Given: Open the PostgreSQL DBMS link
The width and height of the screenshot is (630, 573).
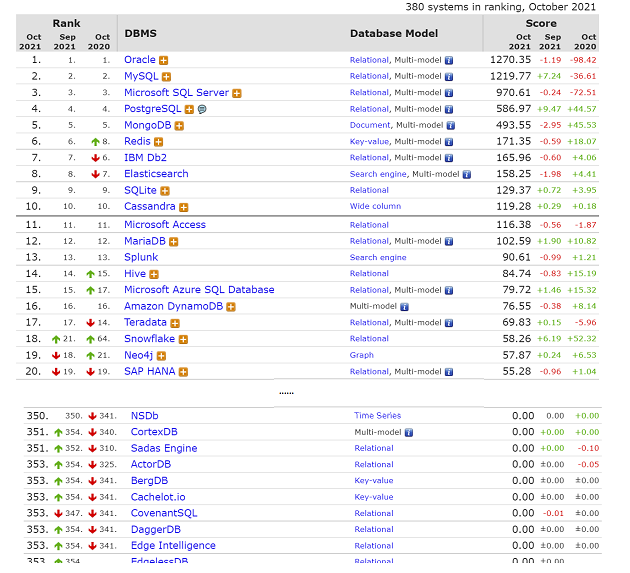Looking at the screenshot, I should tap(153, 109).
